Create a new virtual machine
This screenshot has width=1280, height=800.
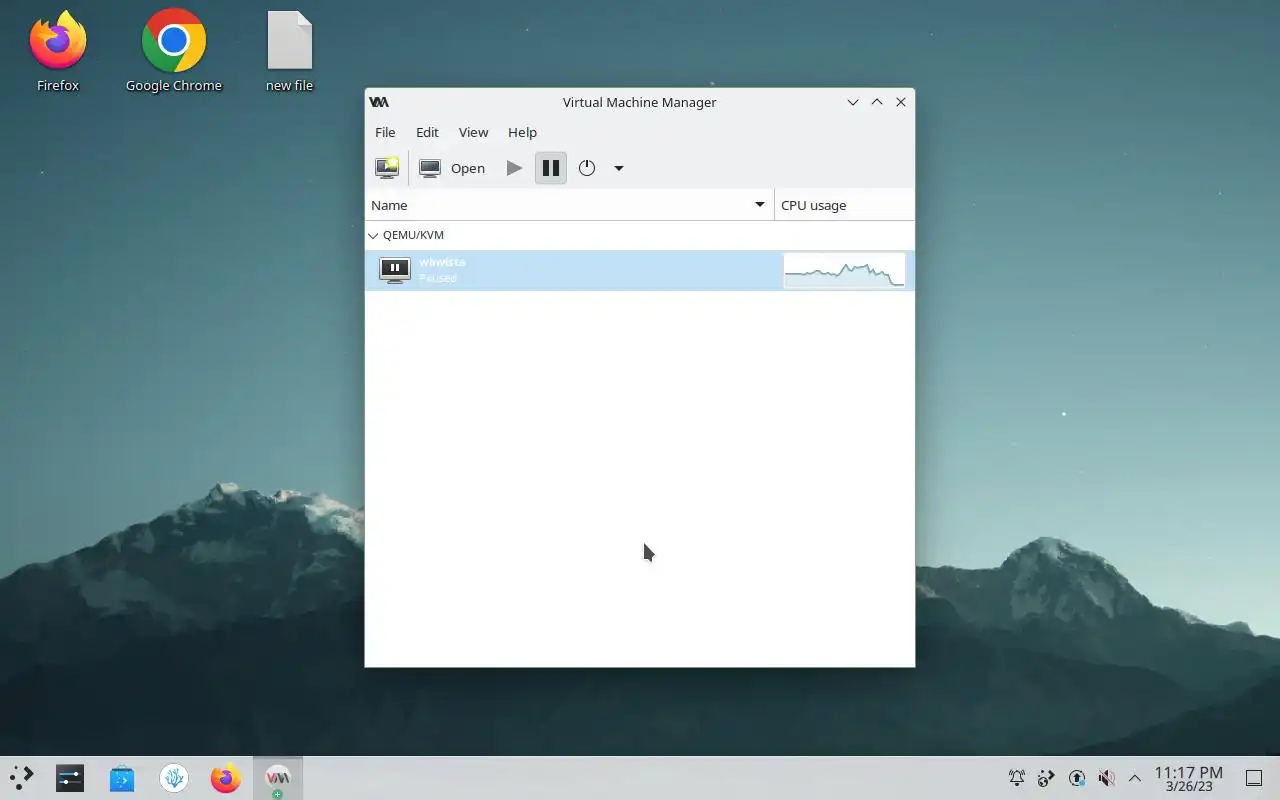point(387,168)
